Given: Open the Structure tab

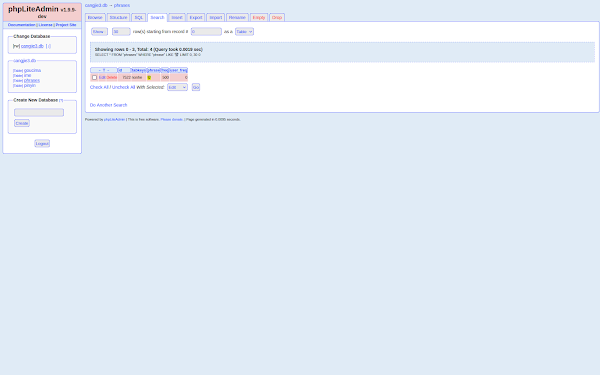Looking at the screenshot, I should coord(118,18).
